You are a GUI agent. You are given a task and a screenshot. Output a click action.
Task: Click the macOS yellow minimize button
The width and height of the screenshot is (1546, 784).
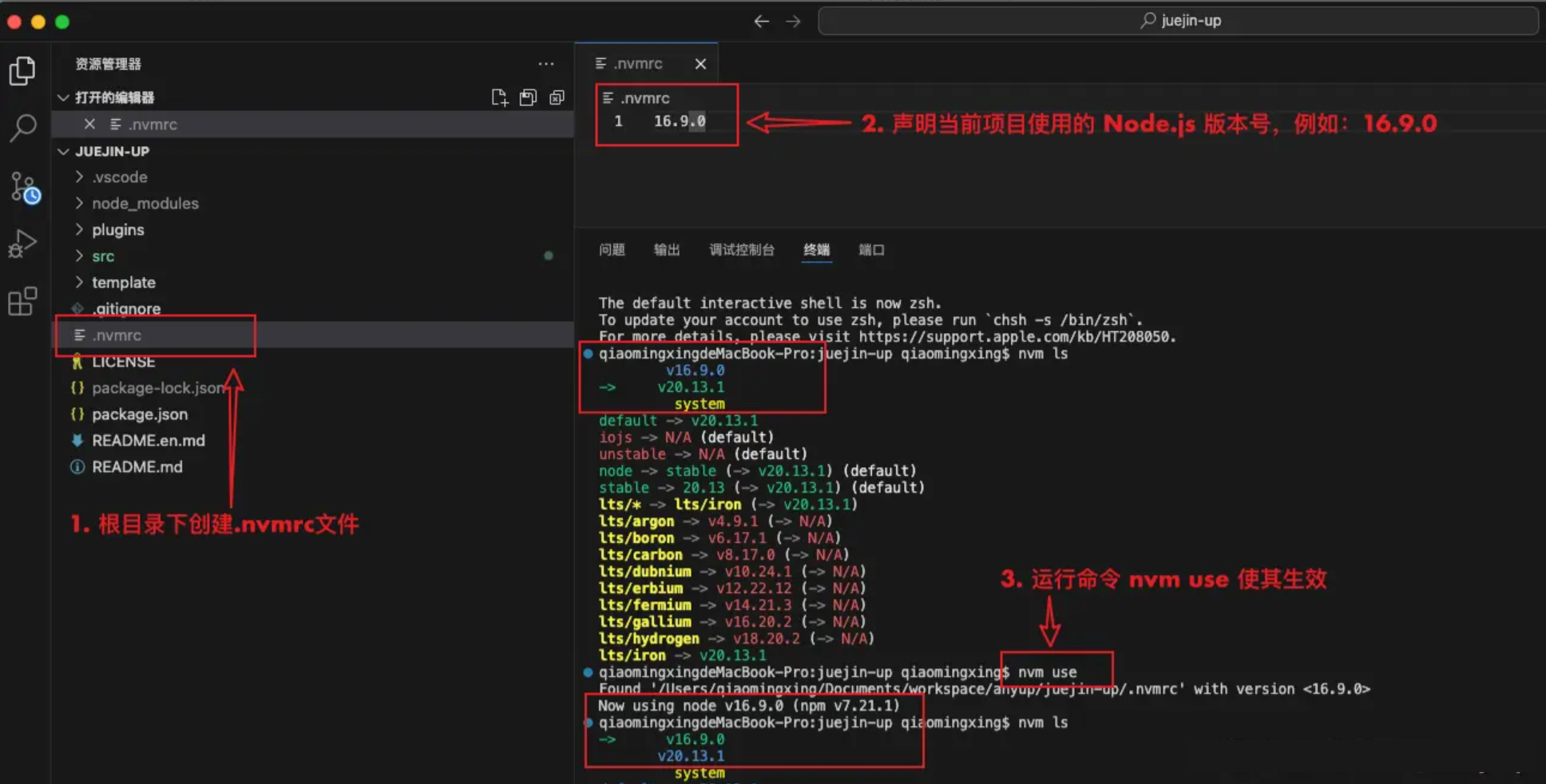point(38,22)
